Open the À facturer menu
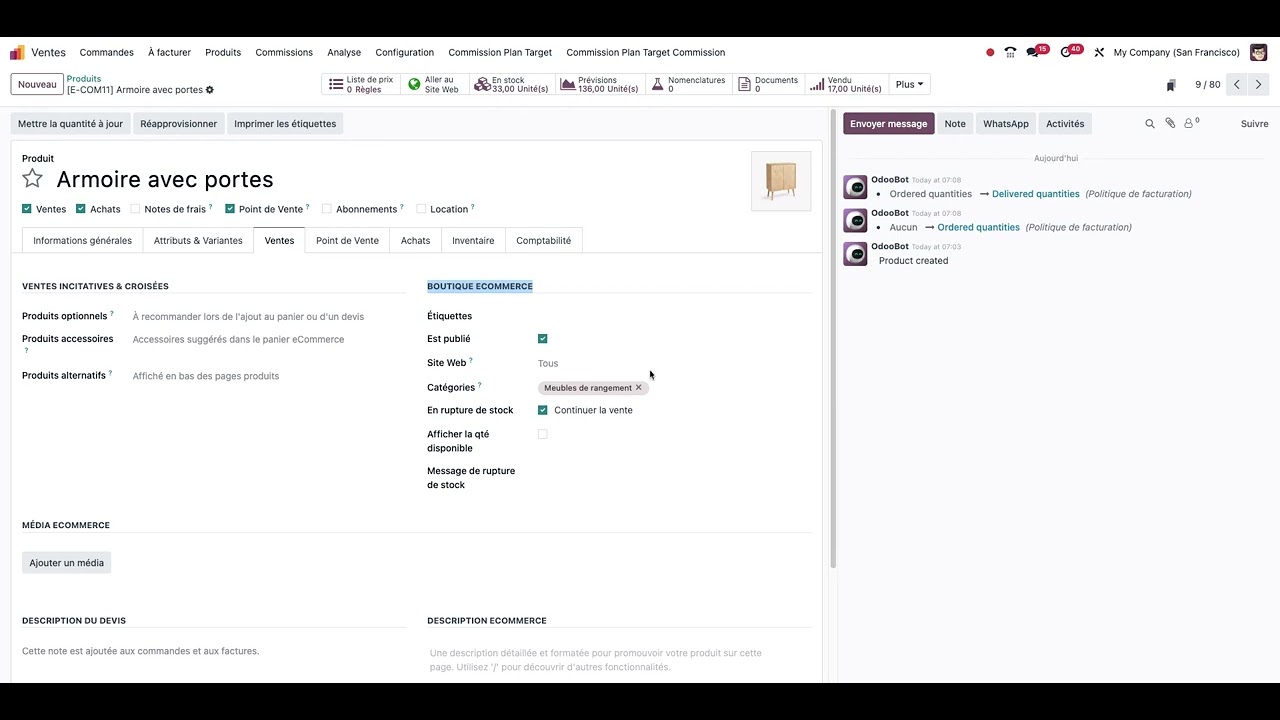Viewport: 1280px width, 720px height. pyautogui.click(x=169, y=52)
